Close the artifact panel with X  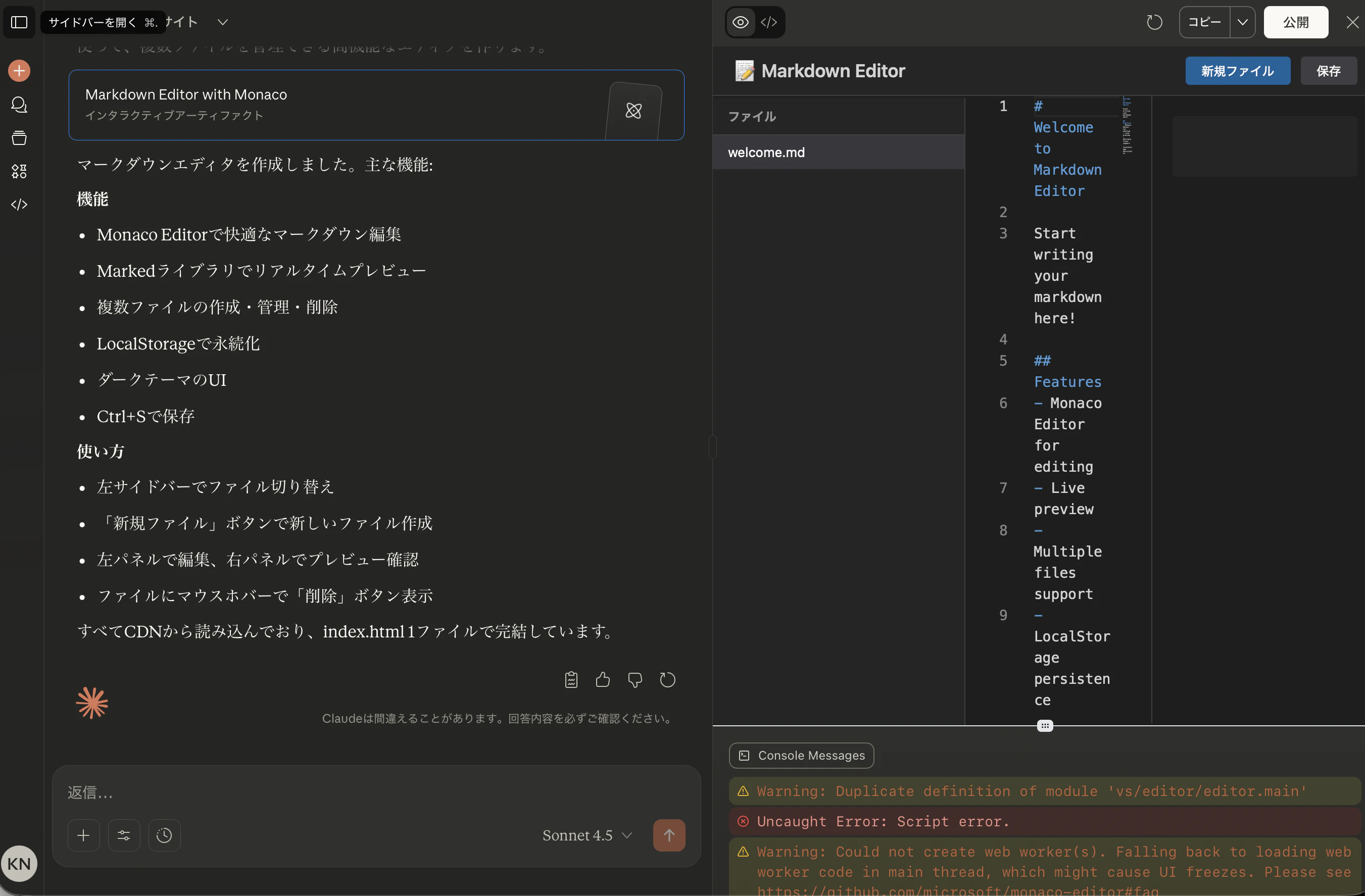point(1352,22)
